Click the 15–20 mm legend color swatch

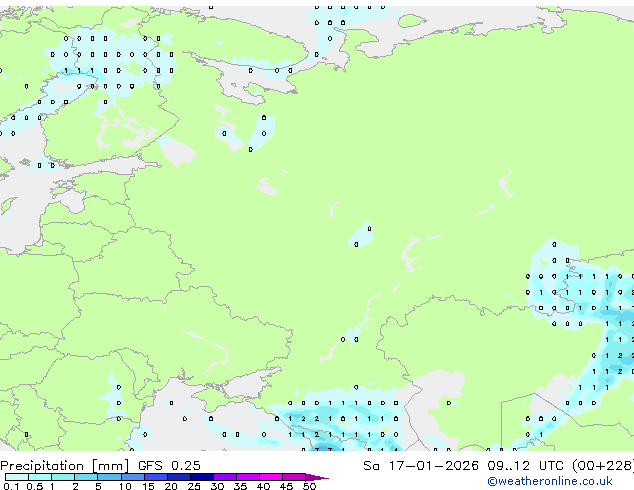(x=155, y=477)
